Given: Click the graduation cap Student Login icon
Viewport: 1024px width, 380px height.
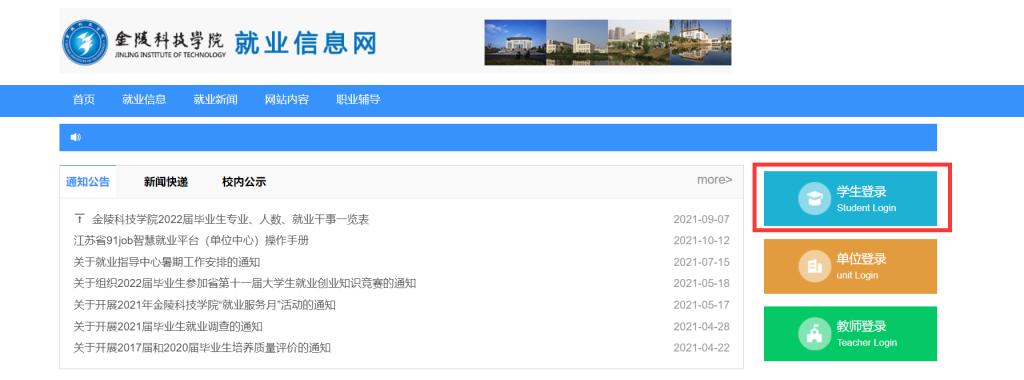Looking at the screenshot, I should pyautogui.click(x=814, y=198).
